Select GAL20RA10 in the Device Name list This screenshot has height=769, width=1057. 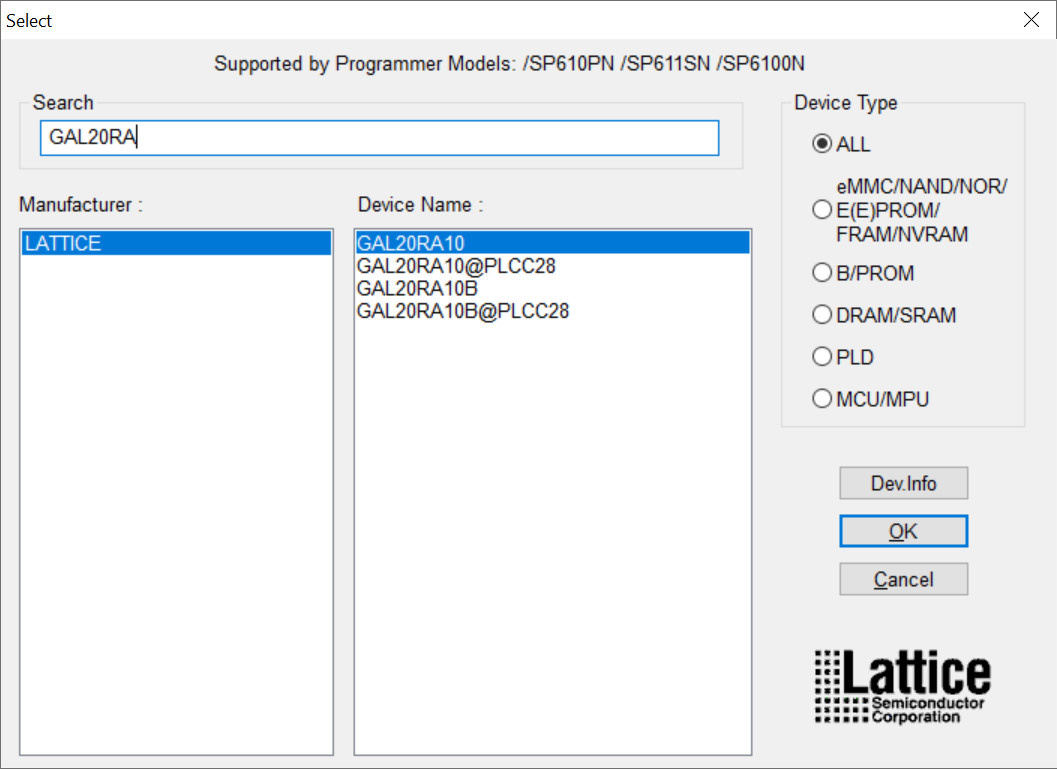pyautogui.click(x=552, y=243)
